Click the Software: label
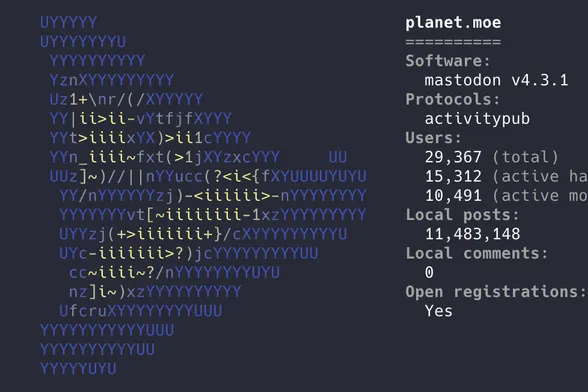 click(x=448, y=61)
